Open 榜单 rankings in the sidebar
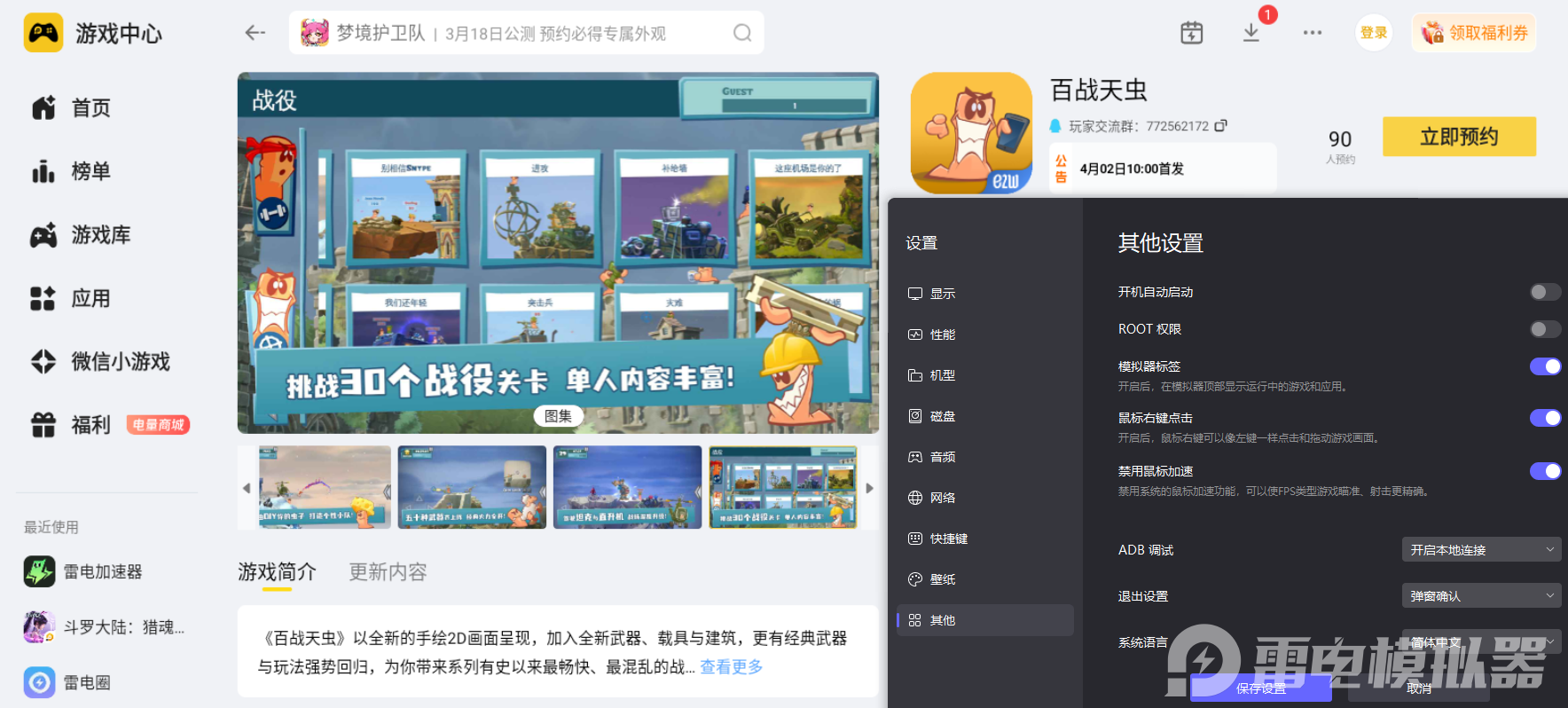 click(71, 171)
